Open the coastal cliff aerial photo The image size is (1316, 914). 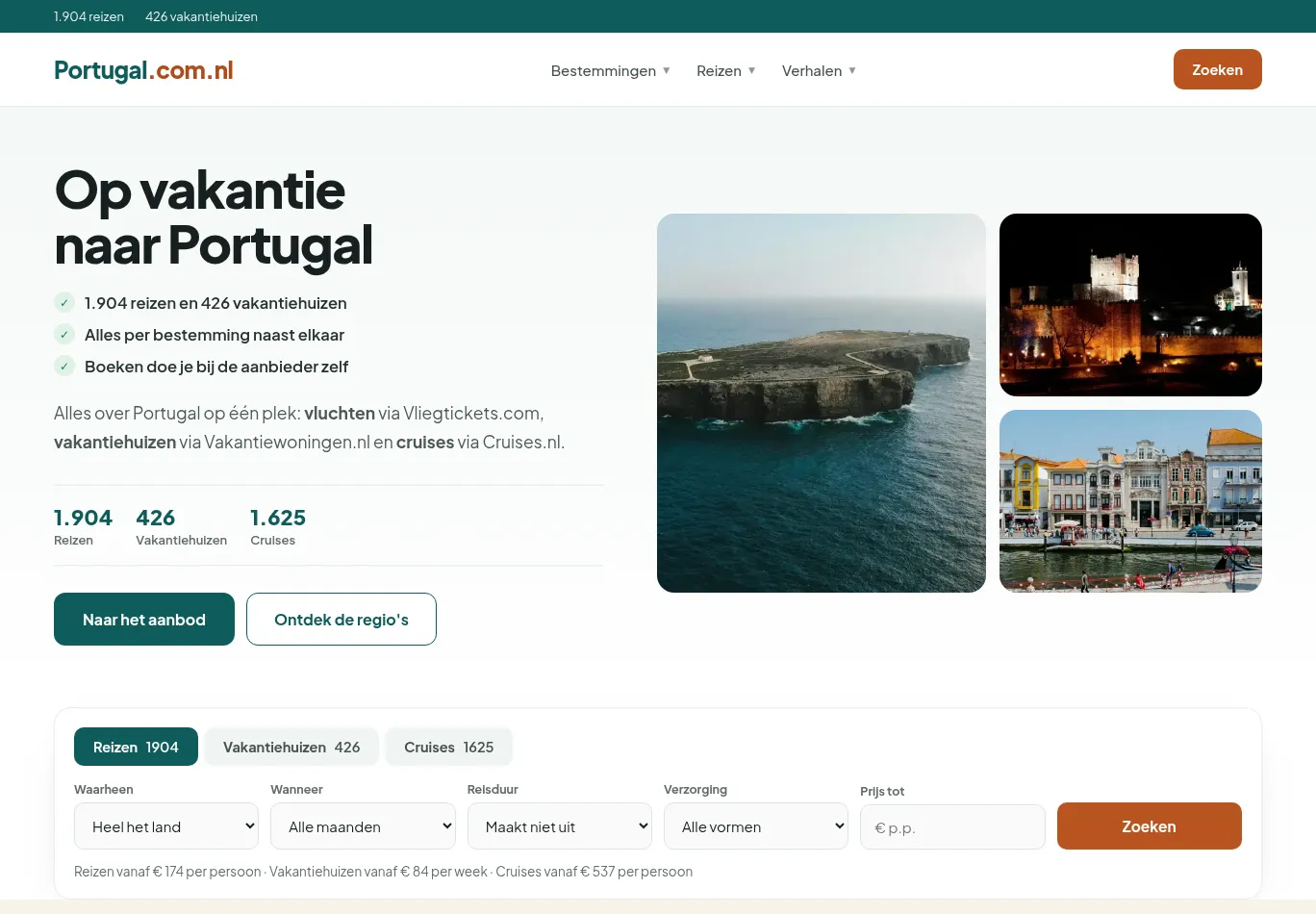[822, 403]
